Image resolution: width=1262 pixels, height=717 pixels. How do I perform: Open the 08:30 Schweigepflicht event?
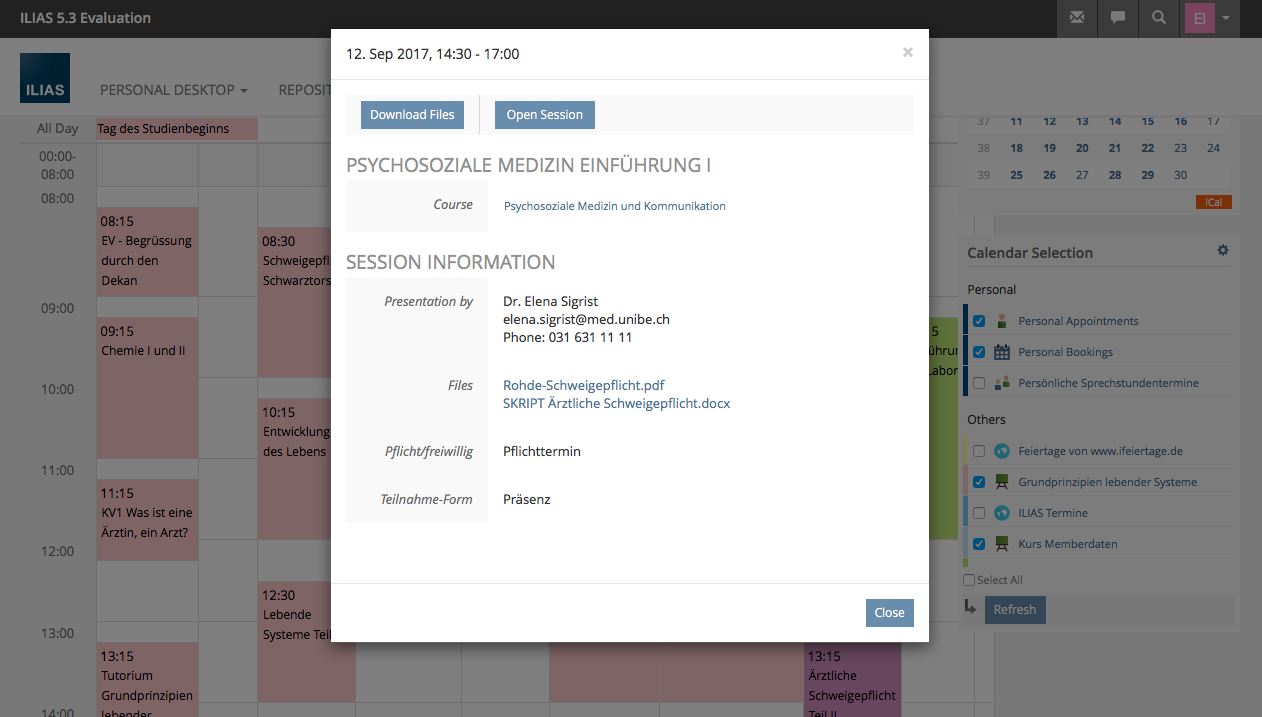(295, 302)
